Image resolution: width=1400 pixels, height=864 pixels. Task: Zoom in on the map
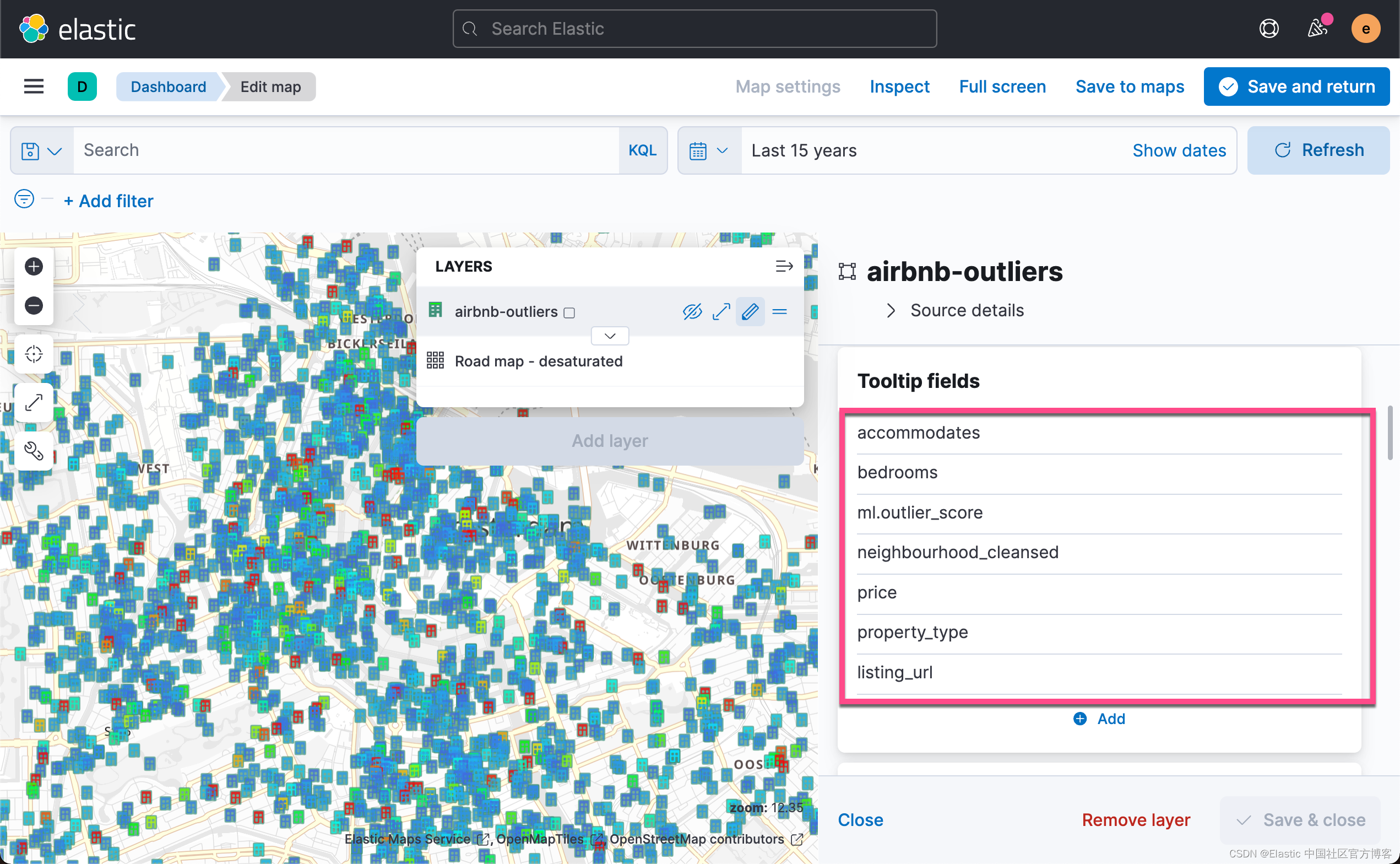tap(34, 266)
